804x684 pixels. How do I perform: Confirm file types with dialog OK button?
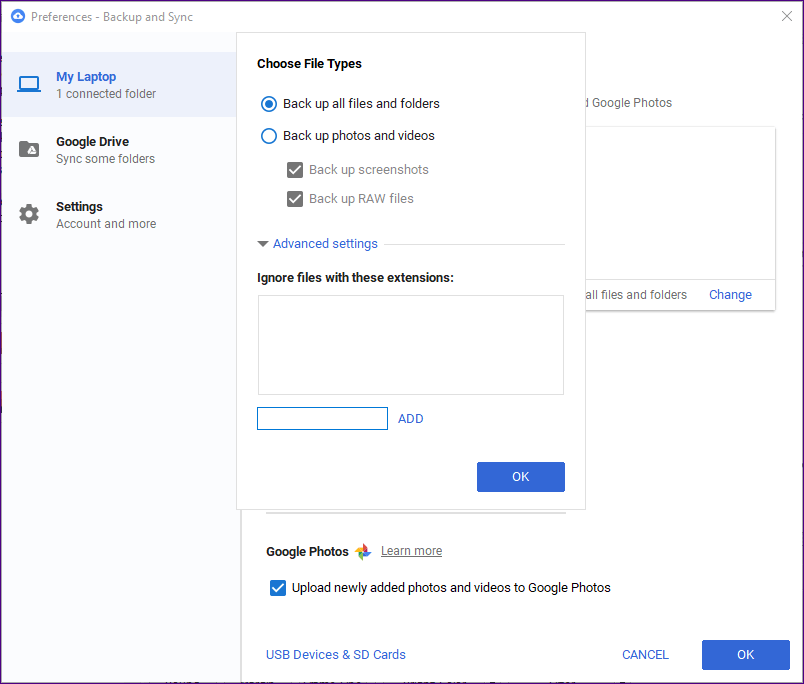point(520,477)
